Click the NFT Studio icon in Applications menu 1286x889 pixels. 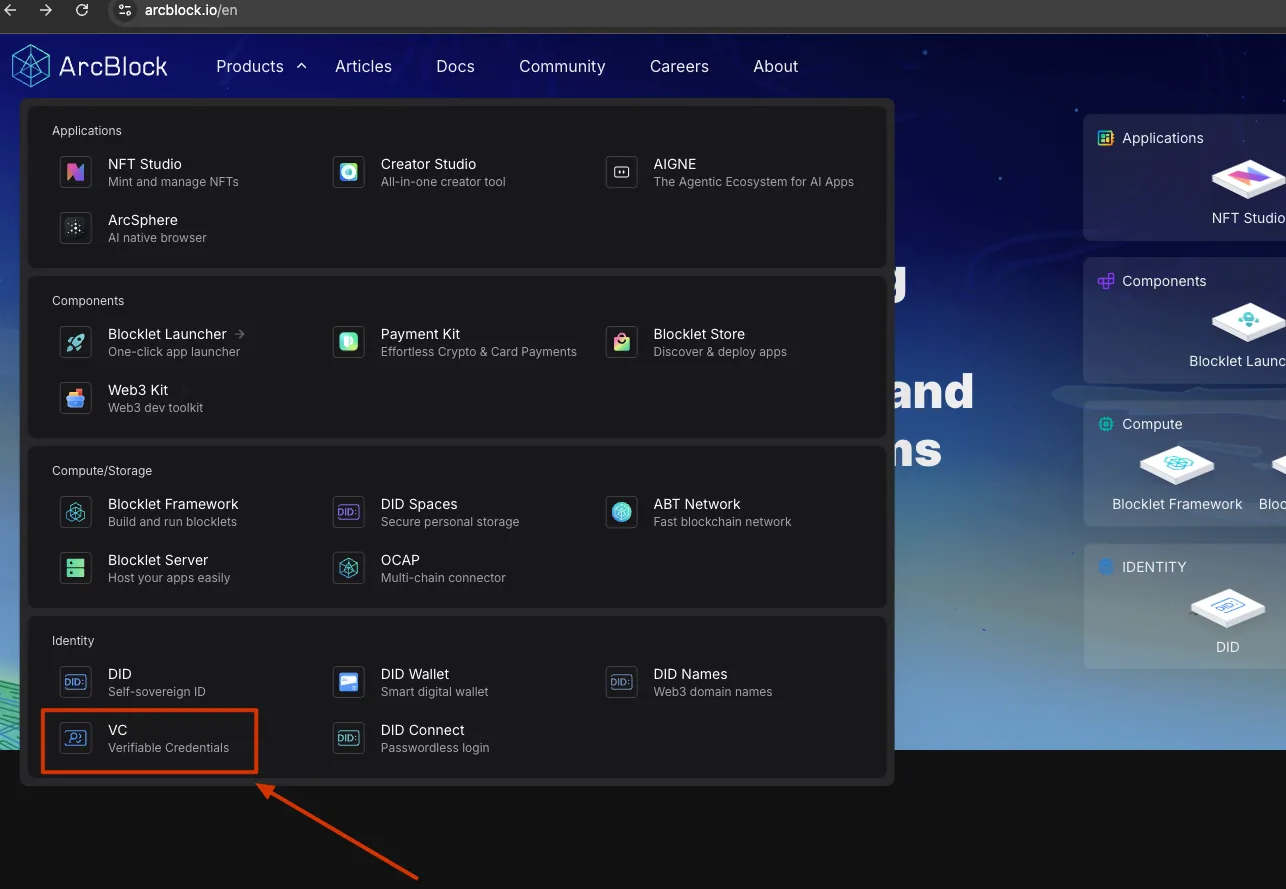pyautogui.click(x=75, y=172)
